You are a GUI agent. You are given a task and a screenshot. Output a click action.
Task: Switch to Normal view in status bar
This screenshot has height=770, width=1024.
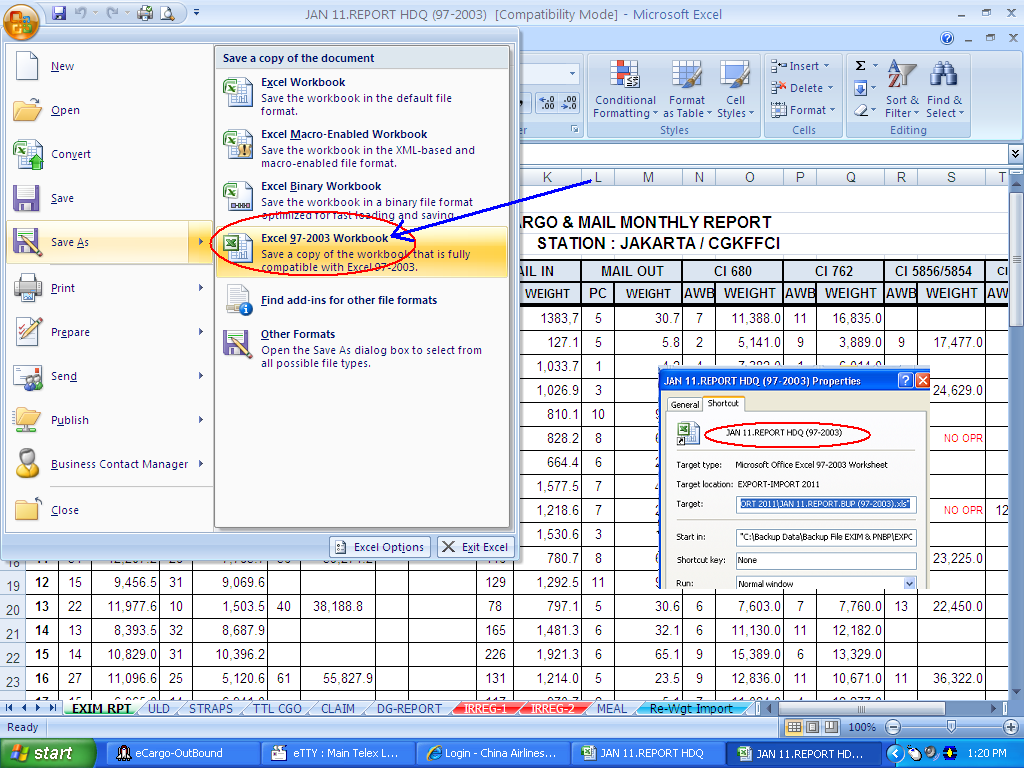click(x=793, y=727)
